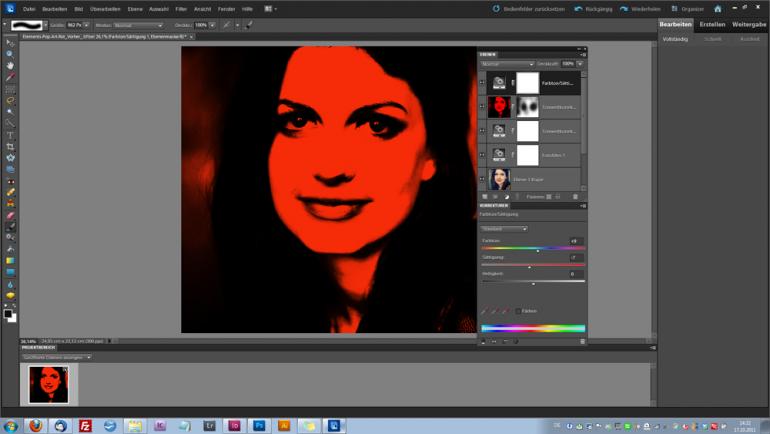Click Bedienfelder zurücksetzen button

pos(529,9)
